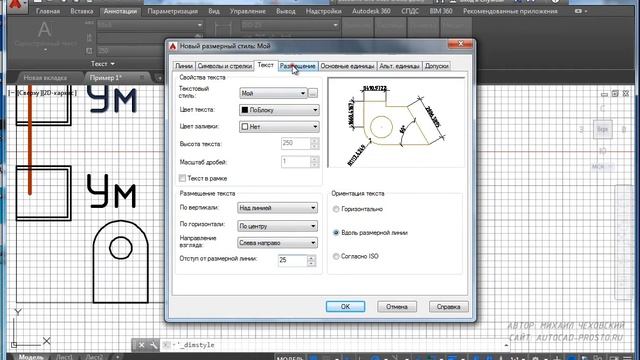Image resolution: width=640 pixels, height=360 pixels.
Task: Switch to Основные единицы tab
Action: pos(347,66)
